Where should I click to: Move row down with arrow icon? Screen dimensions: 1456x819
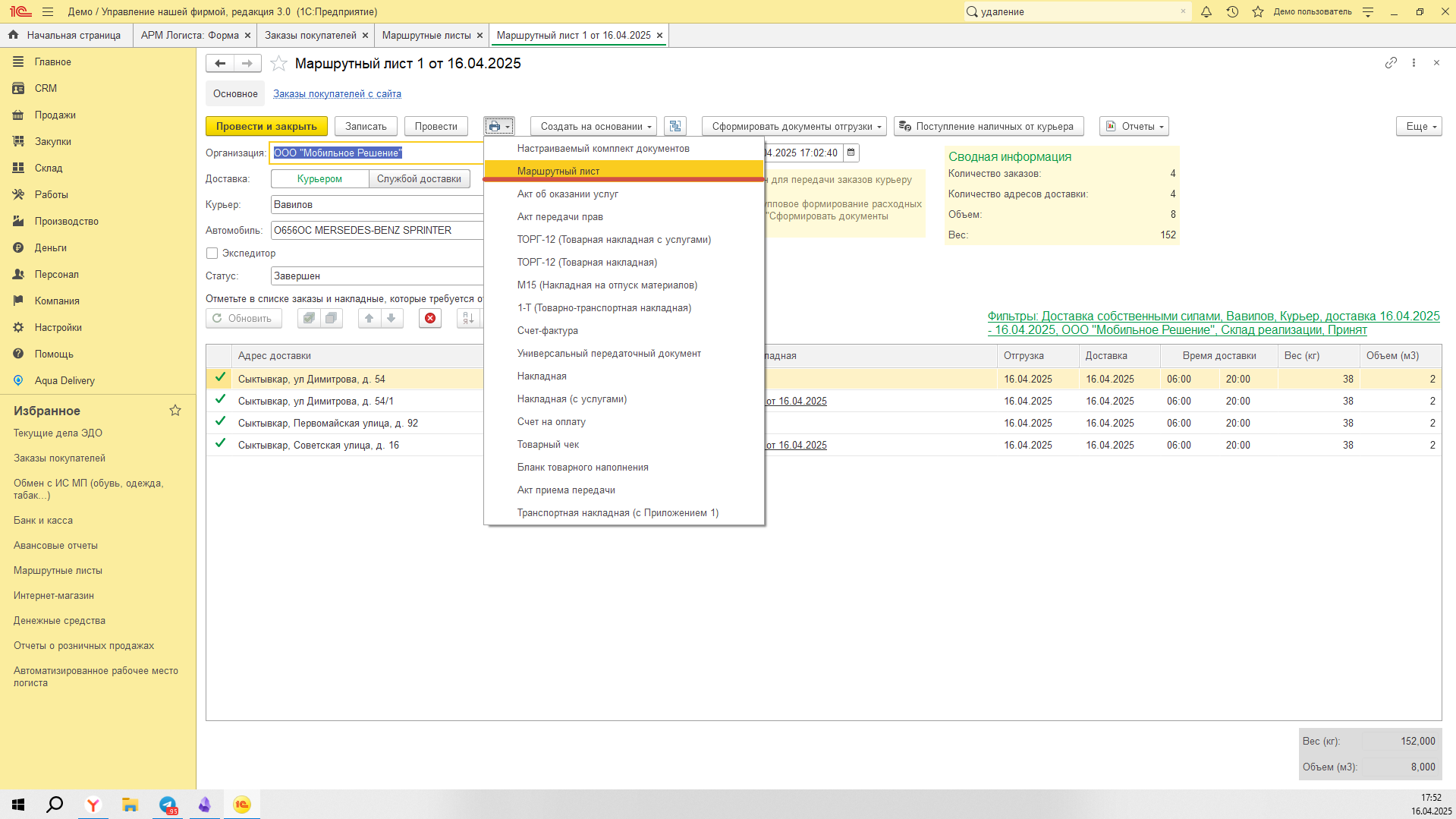392,318
